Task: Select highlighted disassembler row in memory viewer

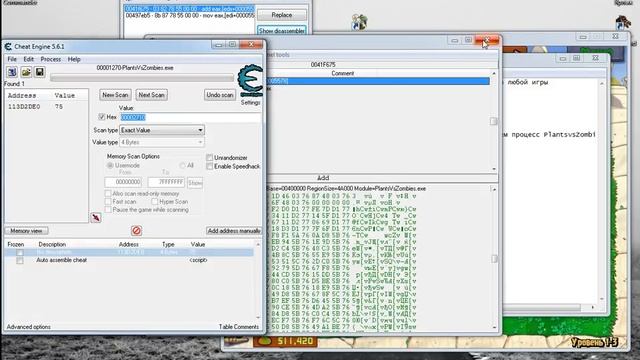Action: pyautogui.click(x=378, y=81)
